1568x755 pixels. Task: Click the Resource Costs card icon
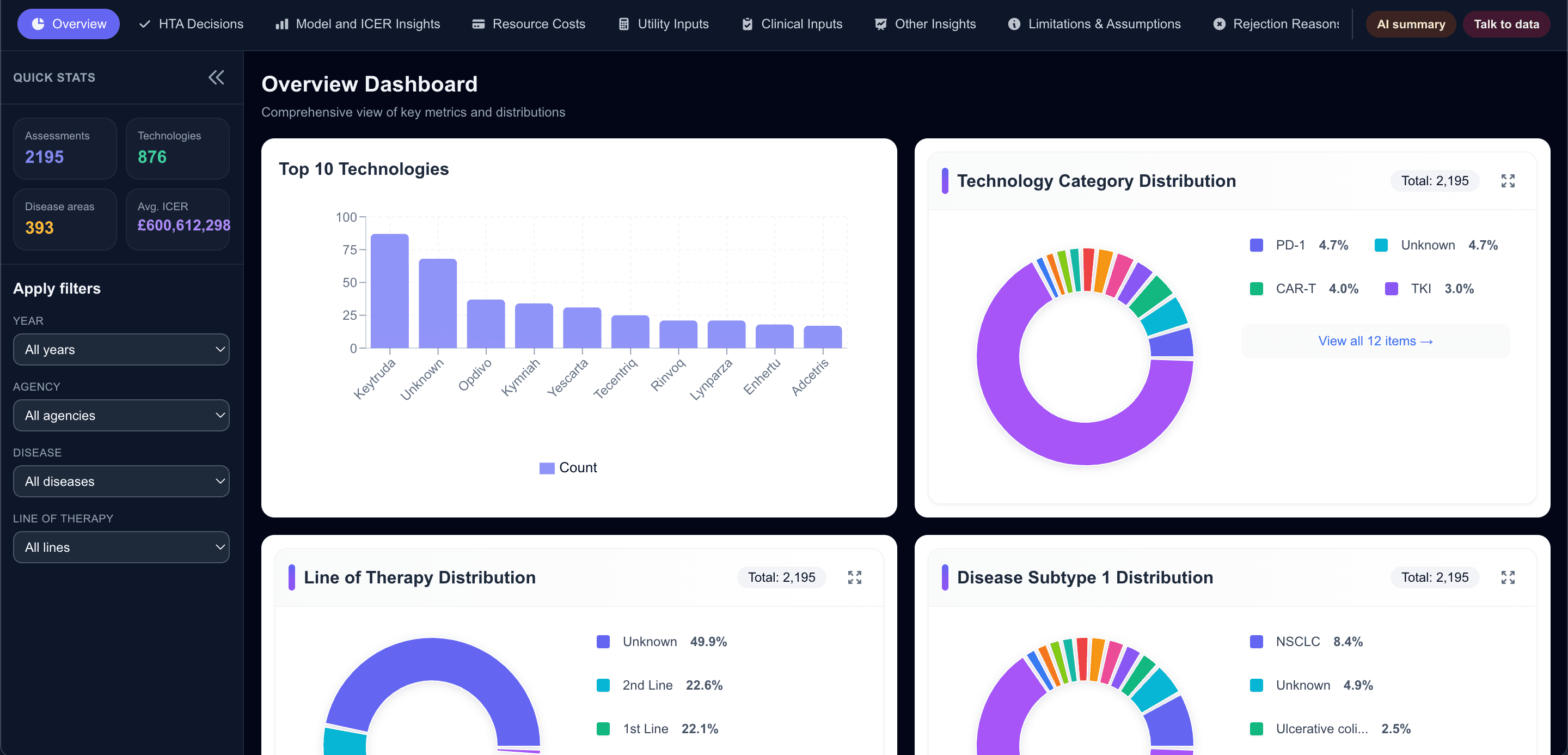click(479, 24)
